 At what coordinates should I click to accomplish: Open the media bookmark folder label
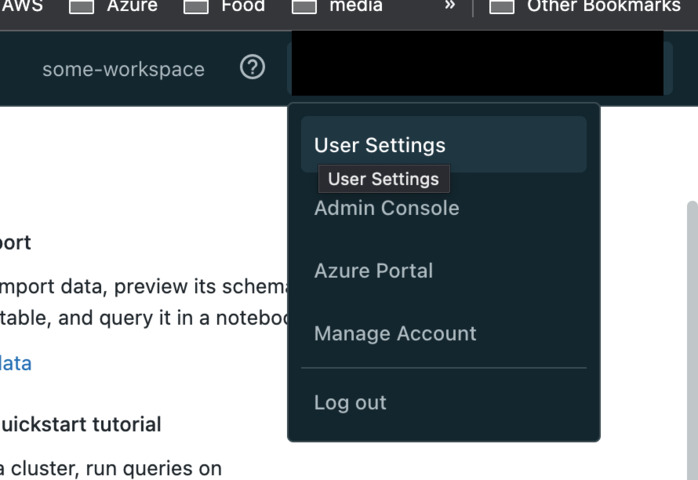[356, 6]
